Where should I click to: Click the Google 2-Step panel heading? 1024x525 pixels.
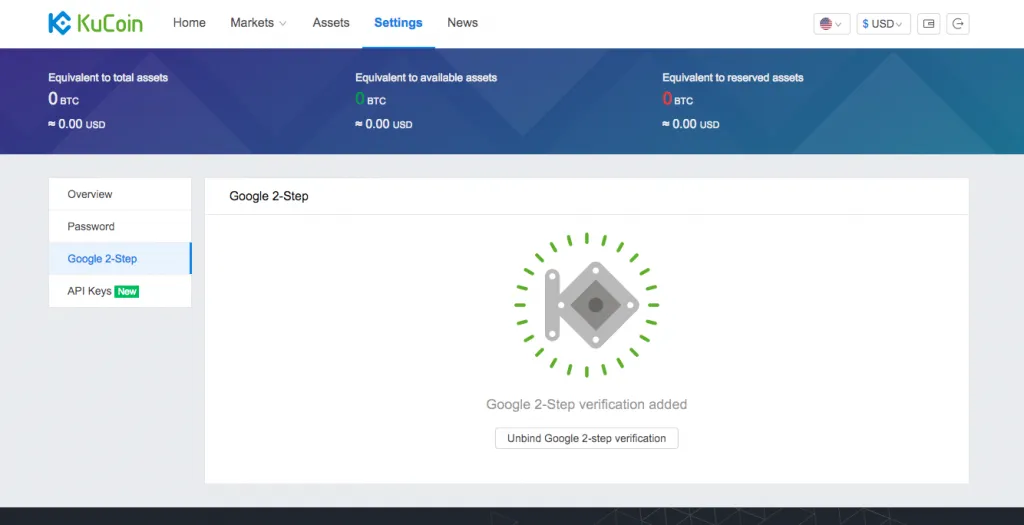point(268,196)
